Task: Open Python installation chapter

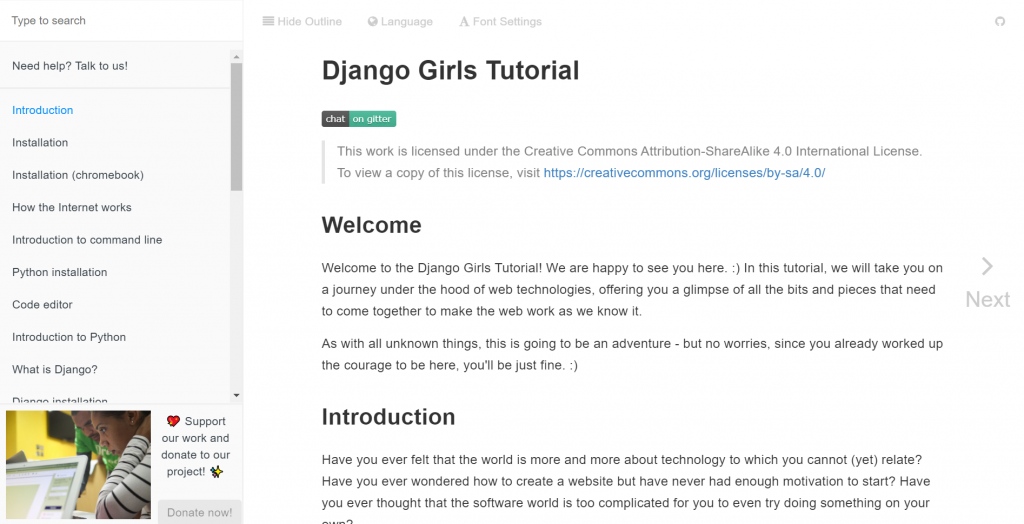Action: coord(59,272)
